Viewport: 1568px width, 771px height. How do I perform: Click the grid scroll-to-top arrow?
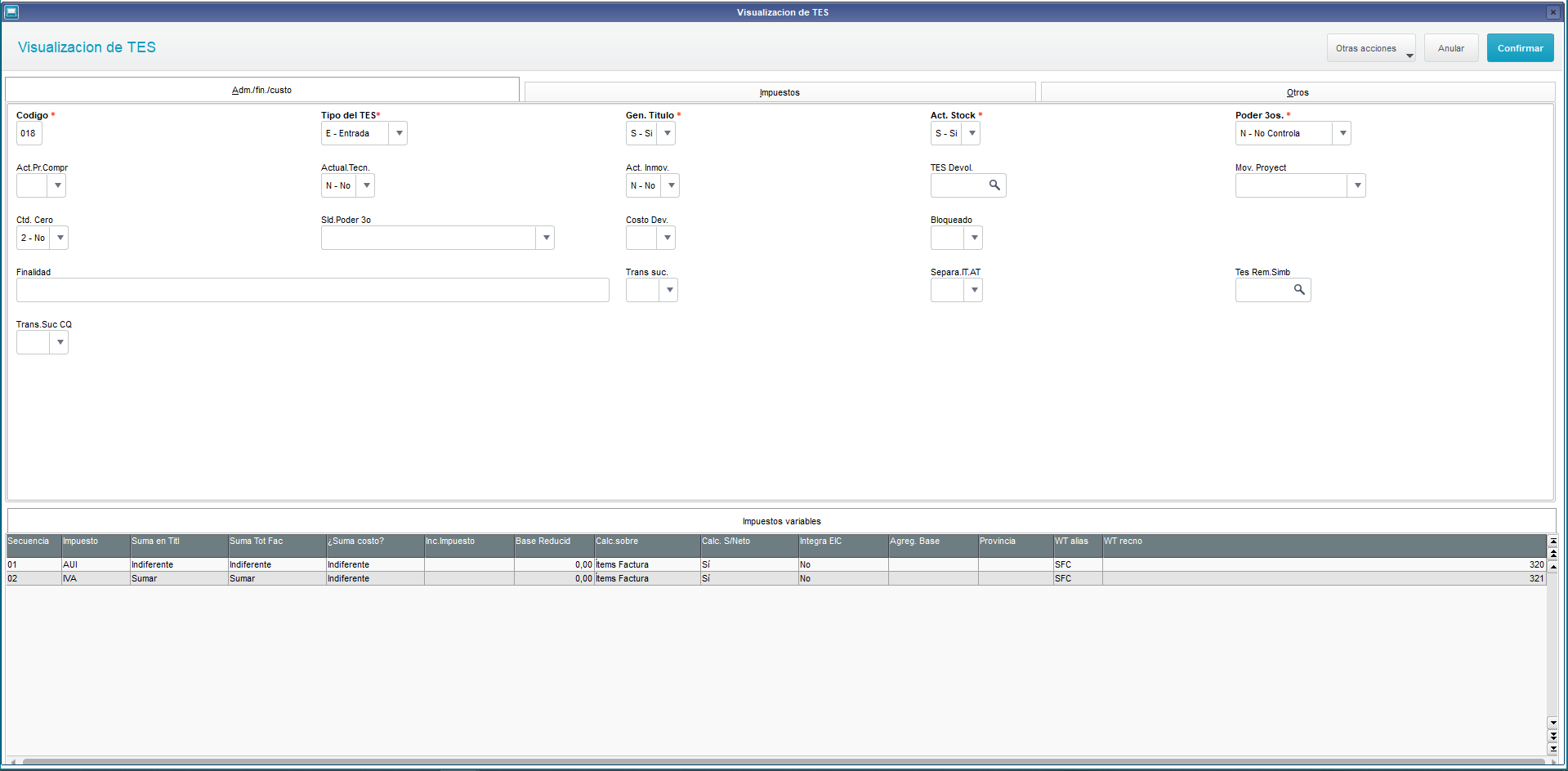tap(1552, 541)
